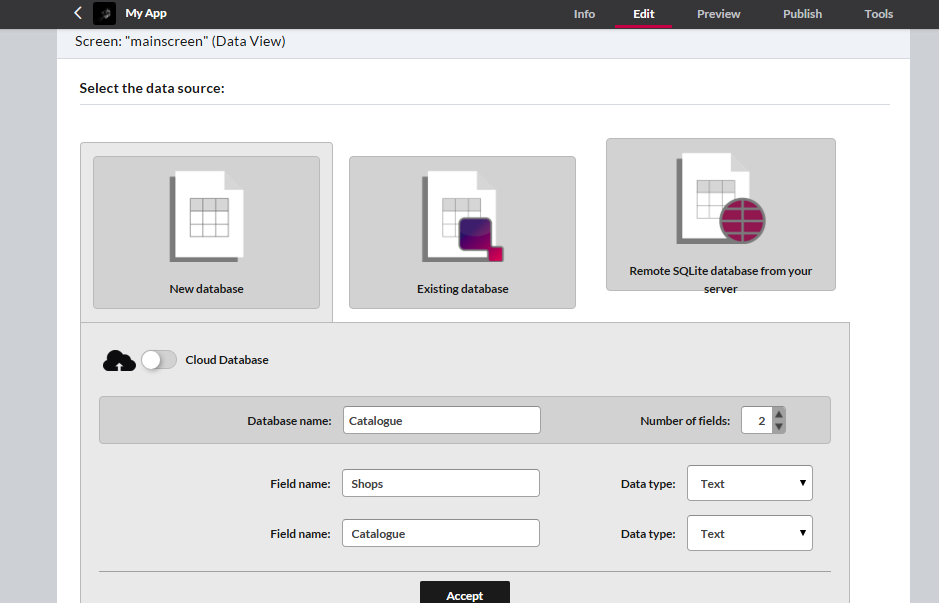Switch to the Info tab

584,14
